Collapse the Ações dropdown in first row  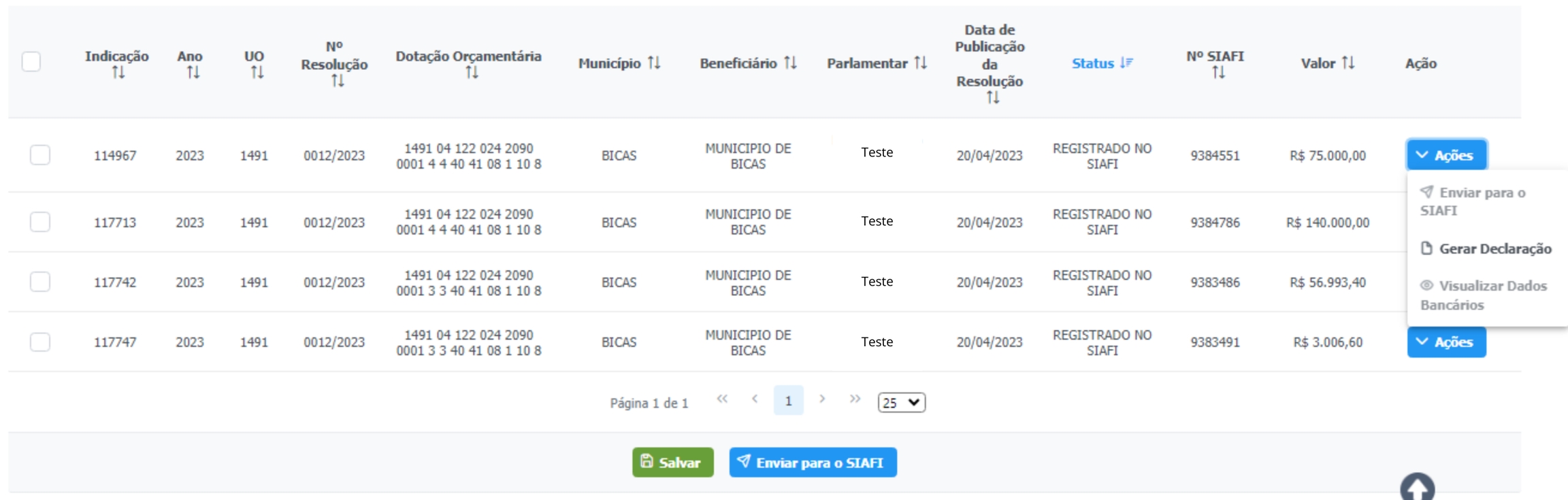click(1446, 155)
